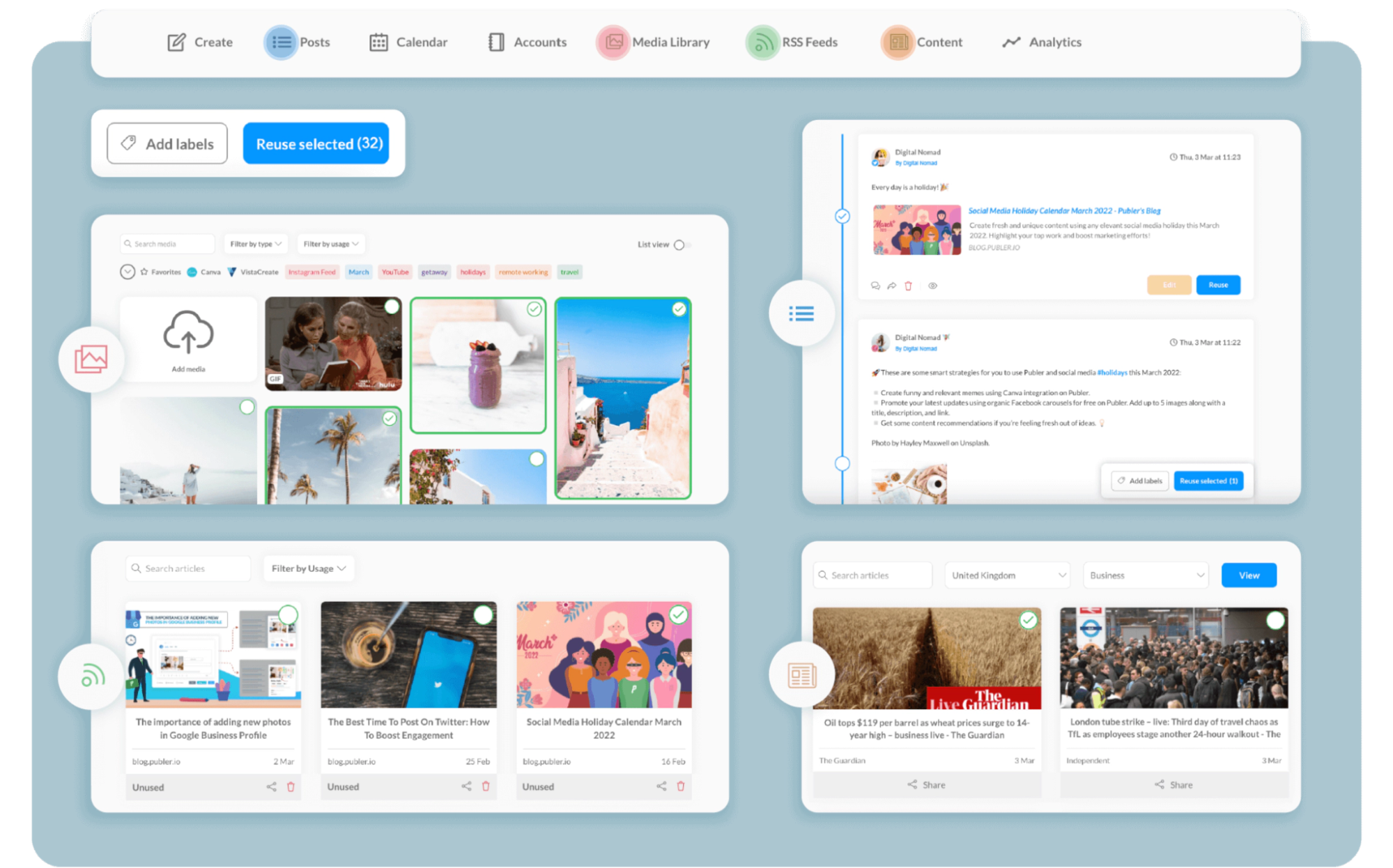Switch to the Calendar tab
Viewport: 1393px width, 868px height.
[x=408, y=42]
